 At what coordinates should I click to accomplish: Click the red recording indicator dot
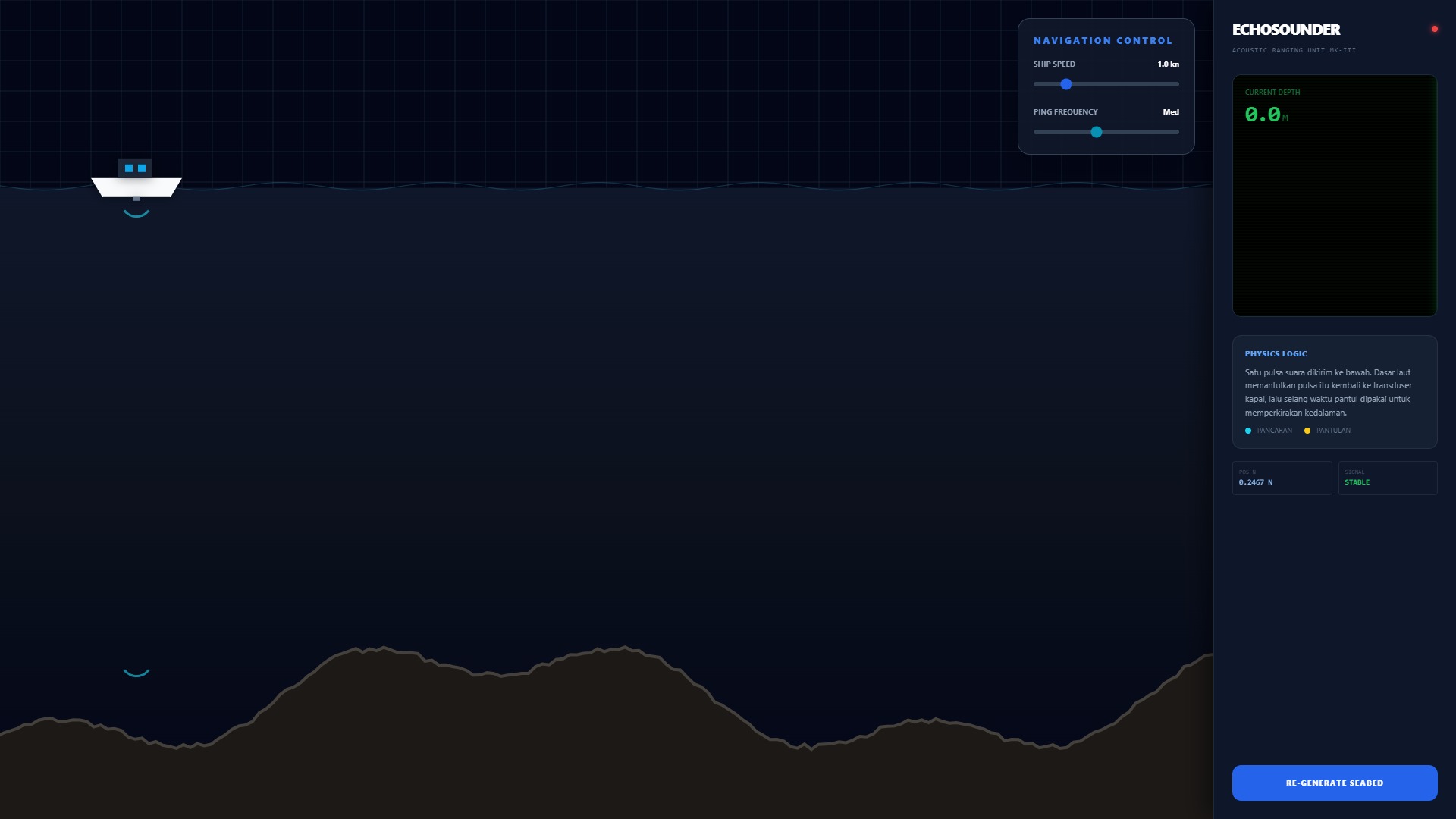(x=1434, y=29)
